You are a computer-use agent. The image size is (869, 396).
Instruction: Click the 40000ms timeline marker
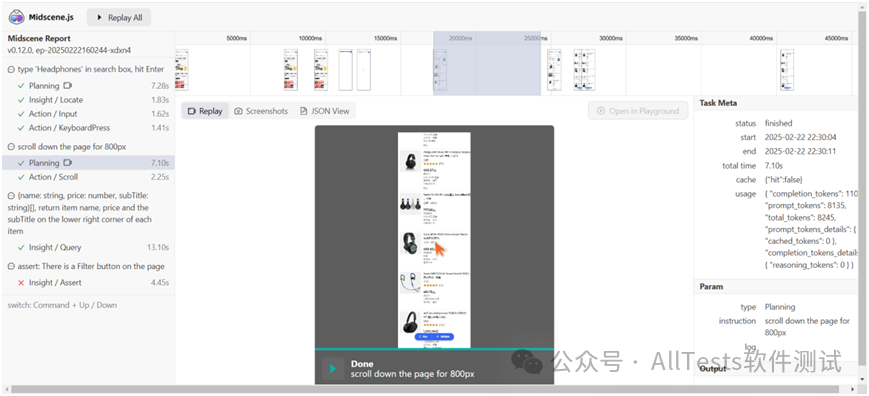pos(761,38)
